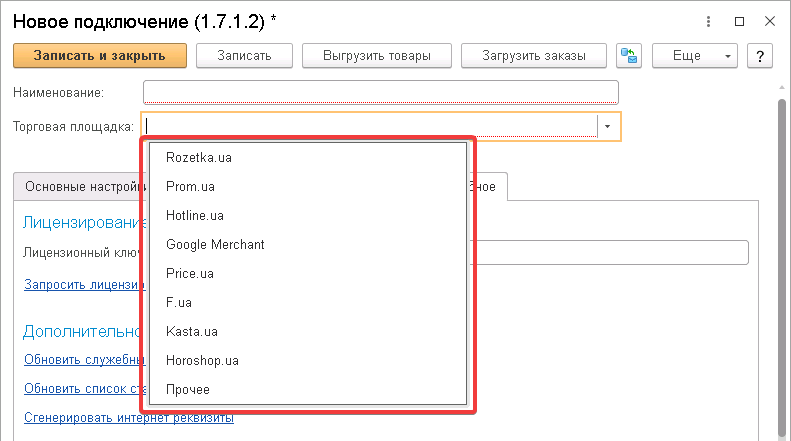Choose Kasta.ua marketplace entry

pos(192,331)
